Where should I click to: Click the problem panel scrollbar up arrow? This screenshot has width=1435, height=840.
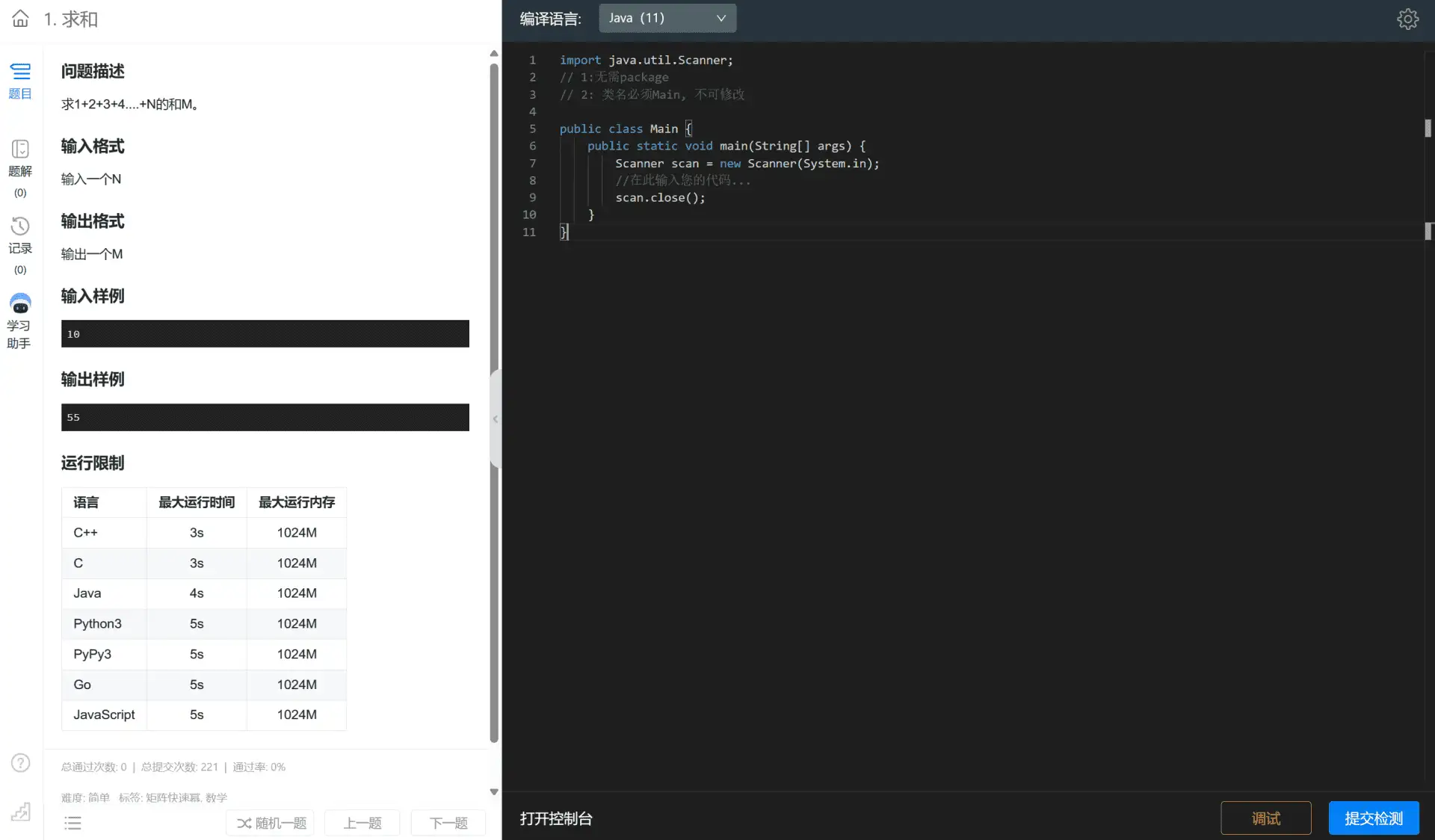coord(494,53)
